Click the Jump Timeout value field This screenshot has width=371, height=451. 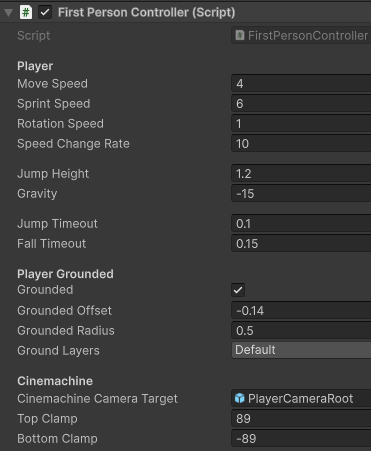[x=301, y=223]
